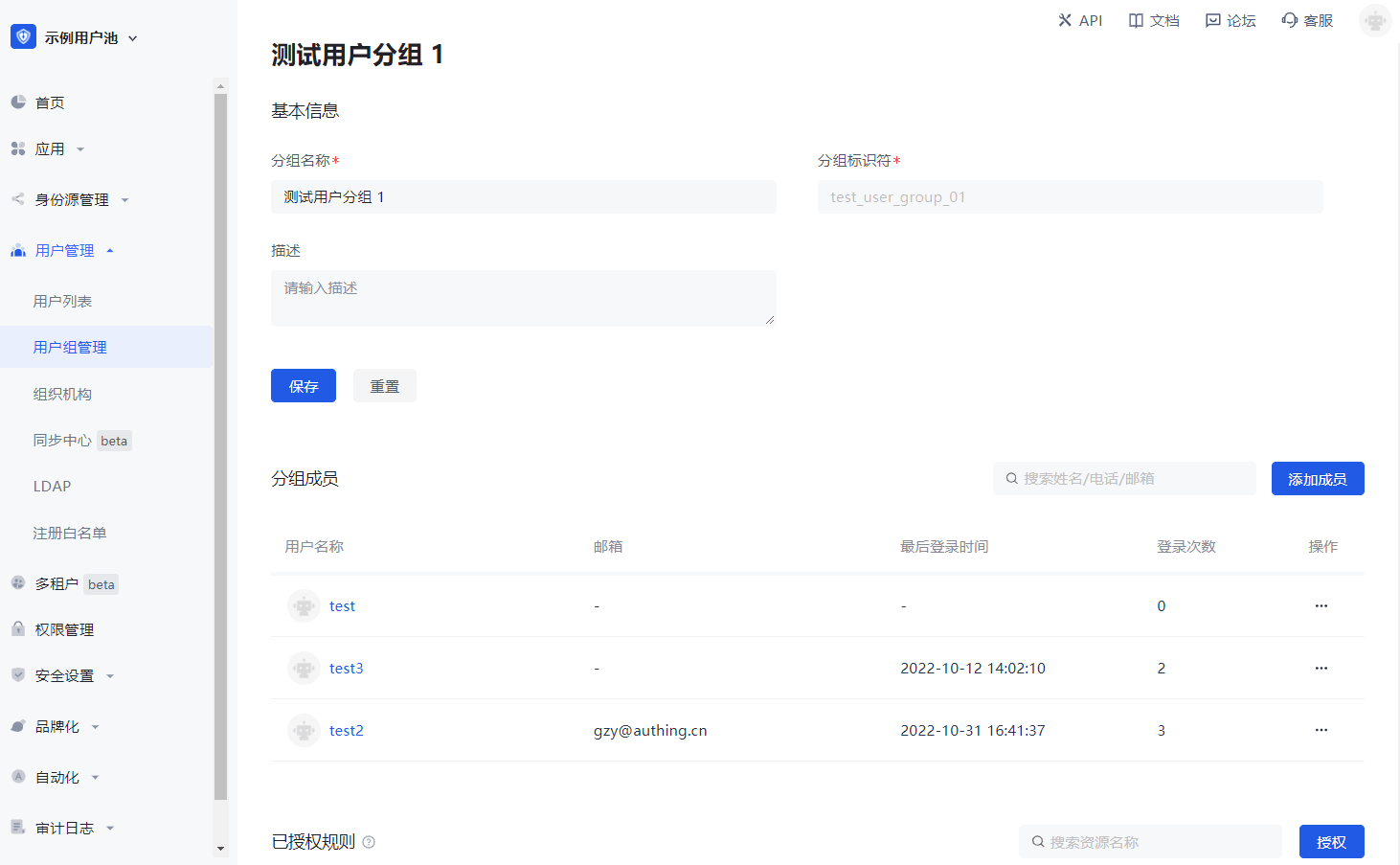Click the 保存 save button
The image size is (1400, 865).
(304, 386)
